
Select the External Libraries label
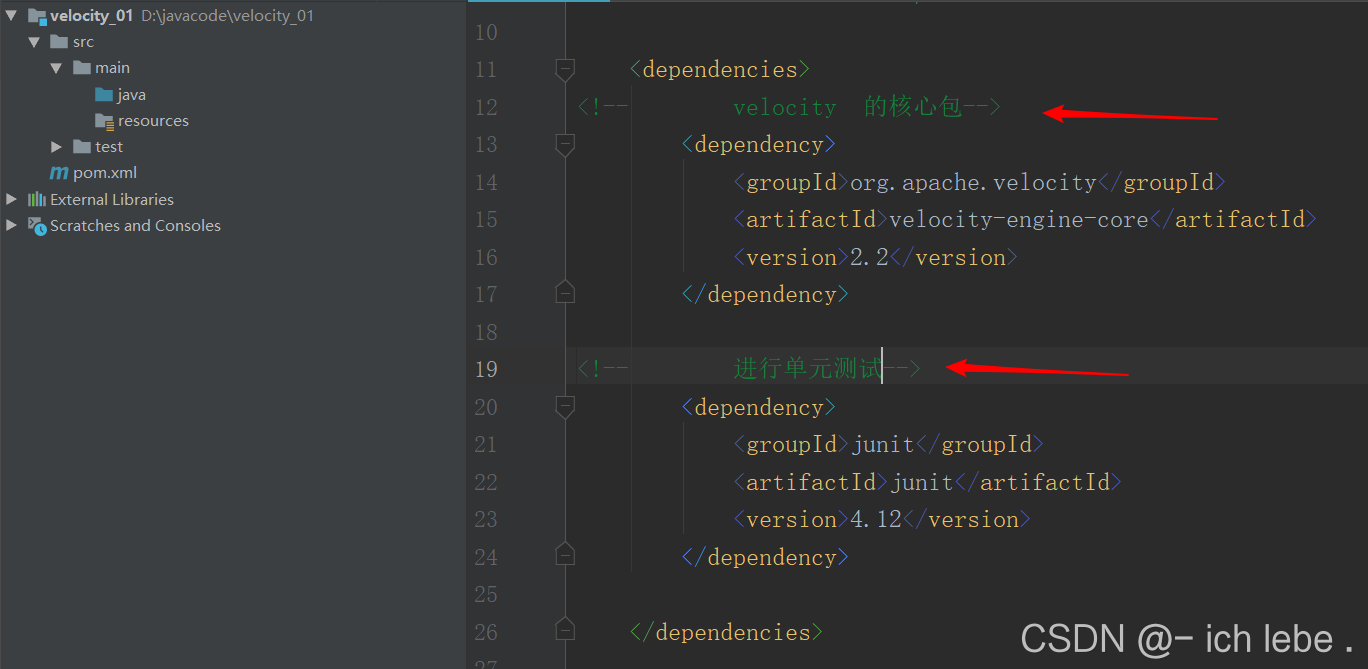112,199
